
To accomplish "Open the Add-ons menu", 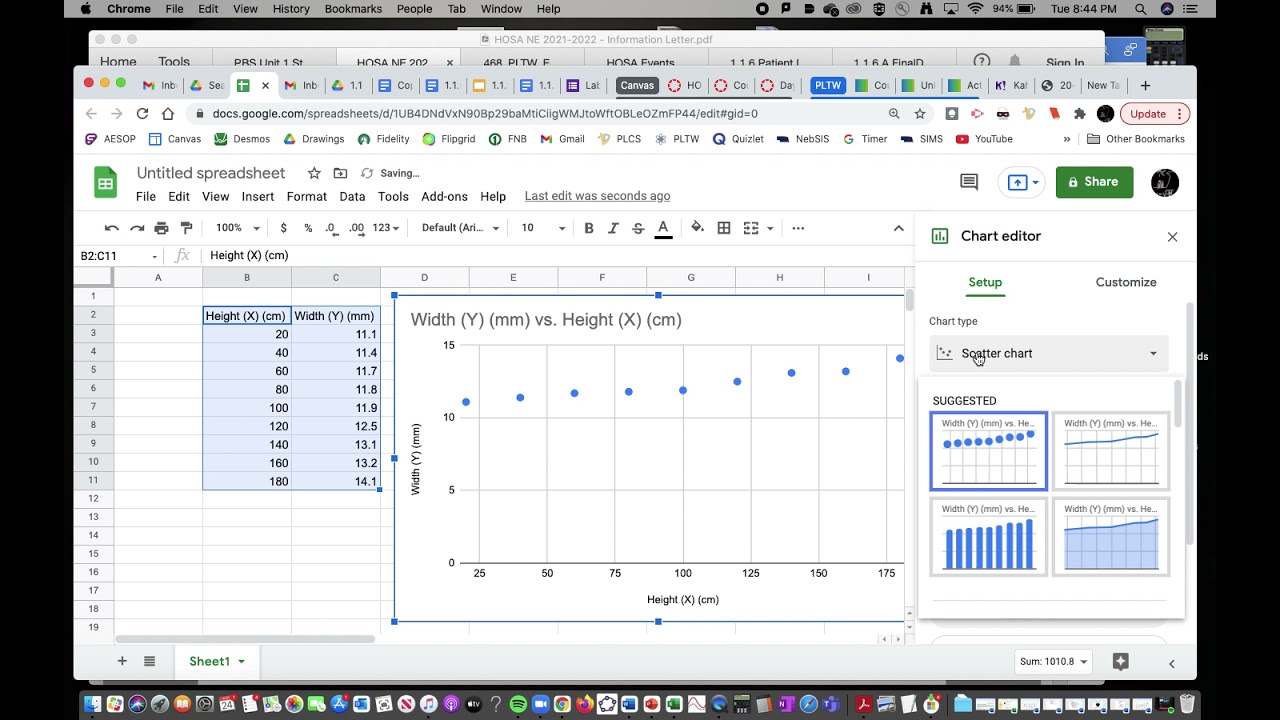I will (444, 196).
